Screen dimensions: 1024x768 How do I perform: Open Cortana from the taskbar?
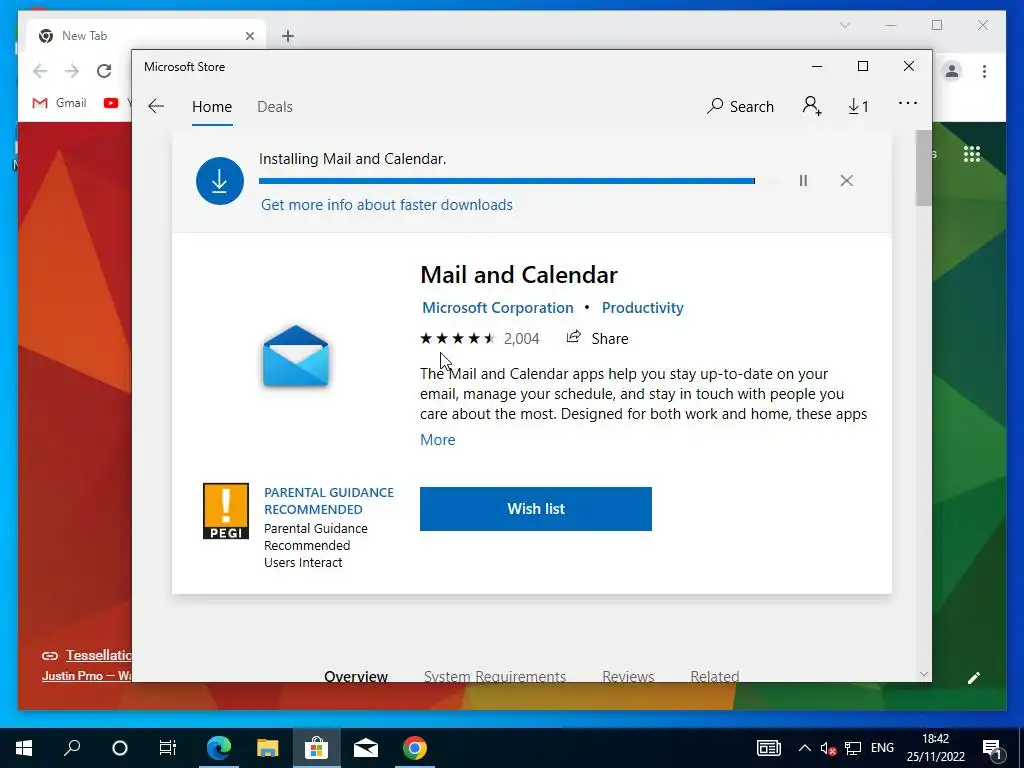pyautogui.click(x=120, y=748)
